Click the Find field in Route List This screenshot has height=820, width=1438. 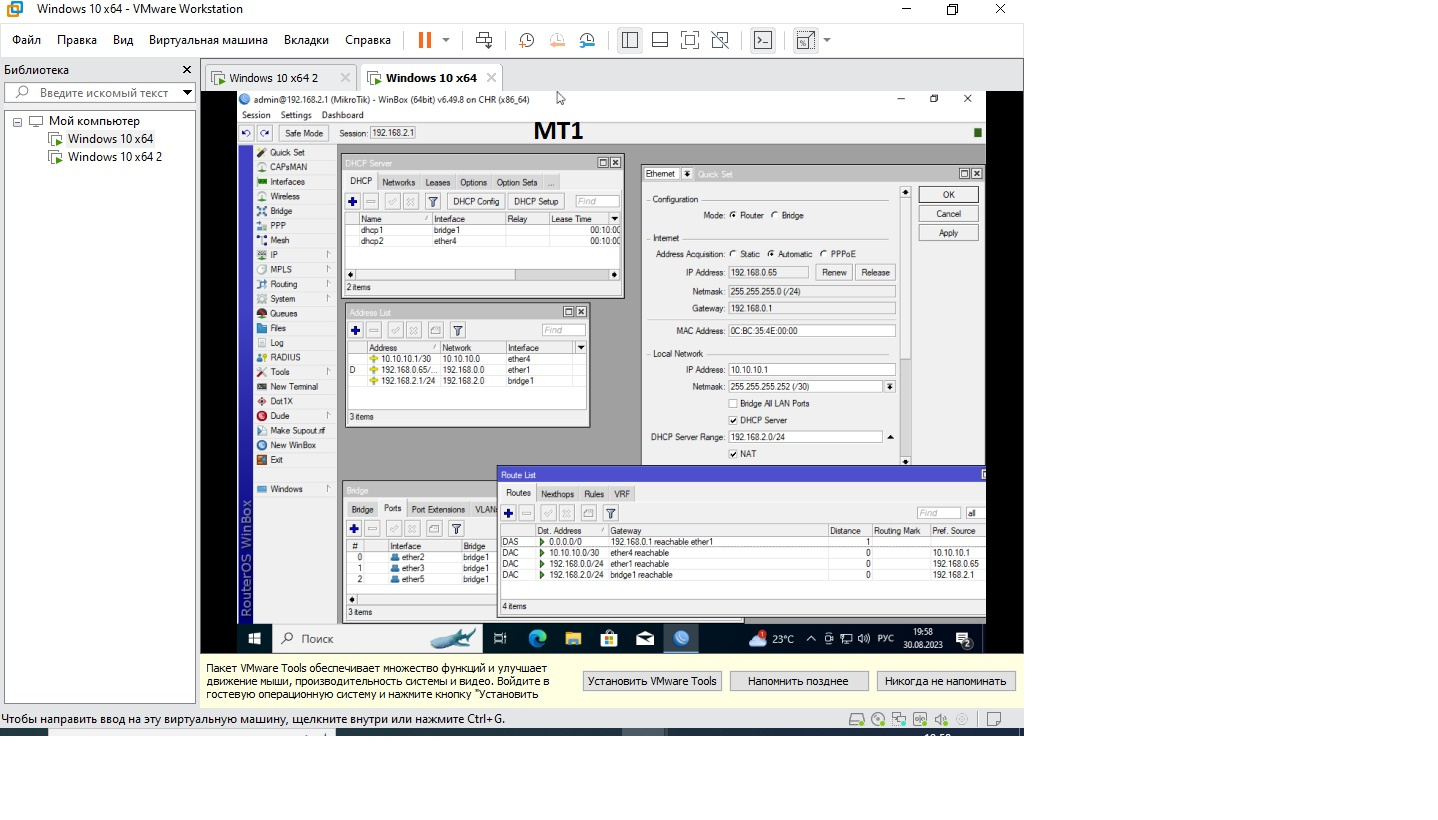pos(939,513)
